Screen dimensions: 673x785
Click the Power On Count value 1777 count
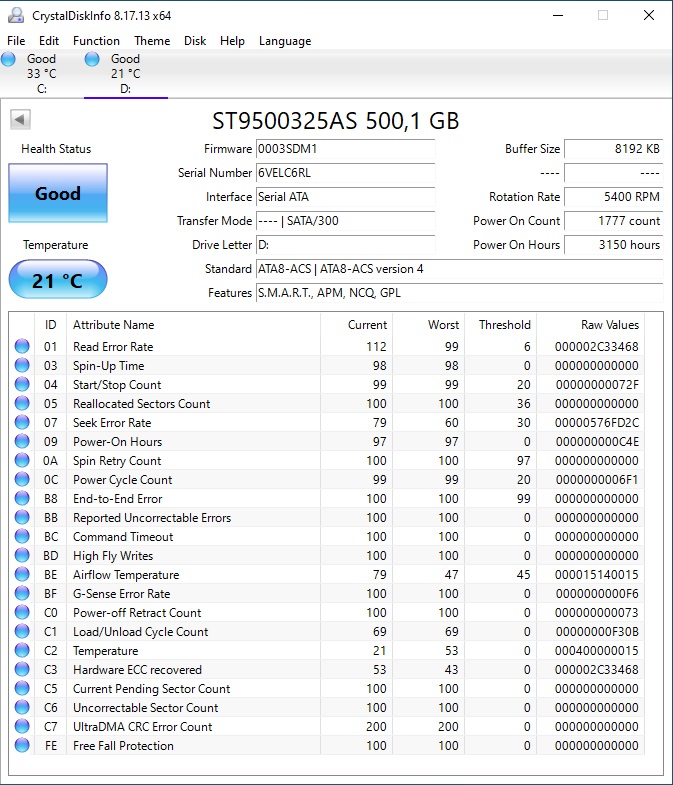pos(613,221)
